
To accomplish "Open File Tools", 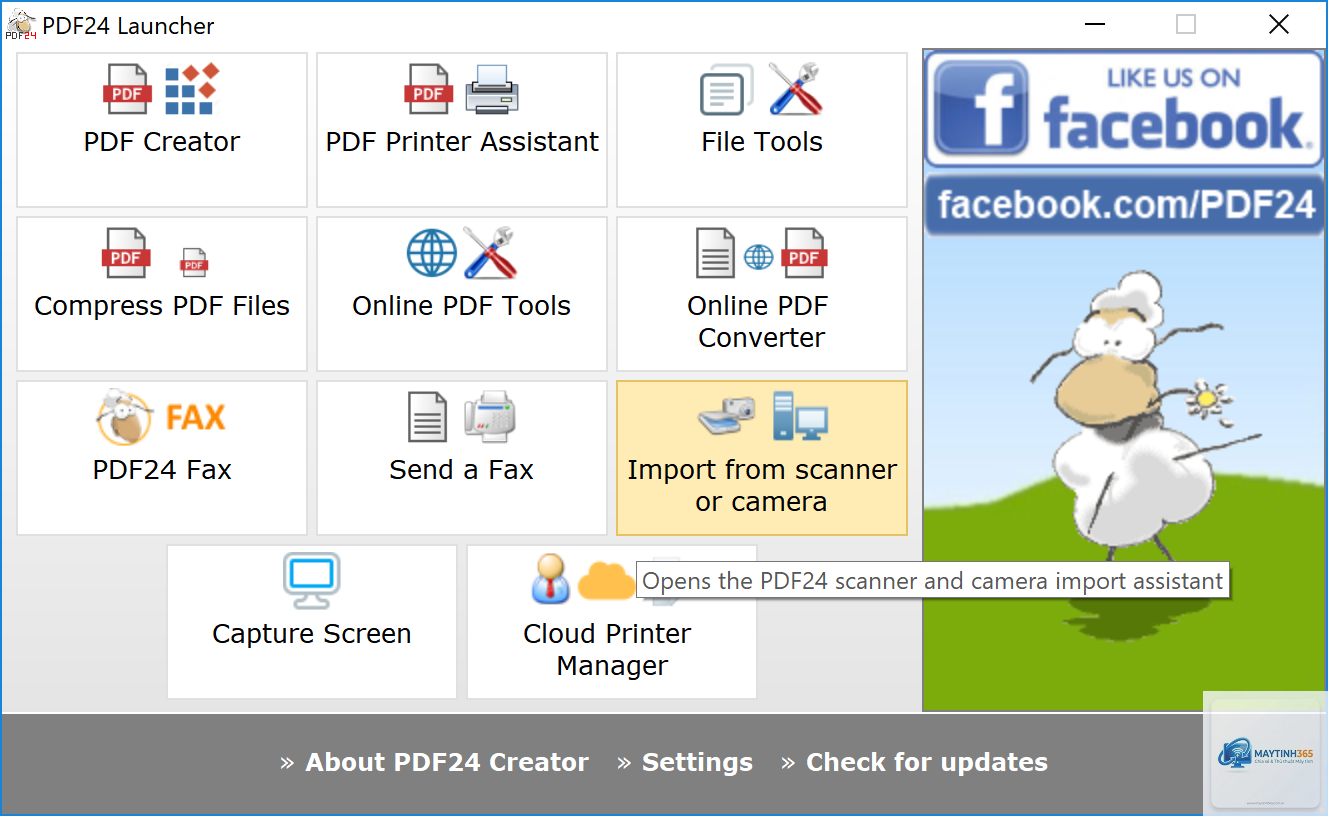I will 762,130.
